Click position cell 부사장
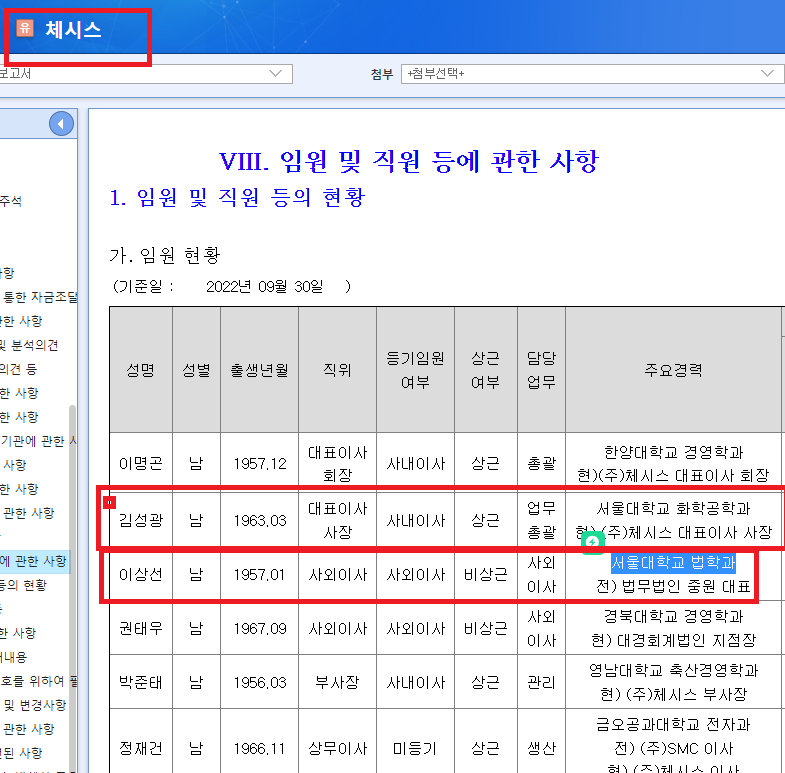Screen dimensions: 785x773 tap(337, 682)
